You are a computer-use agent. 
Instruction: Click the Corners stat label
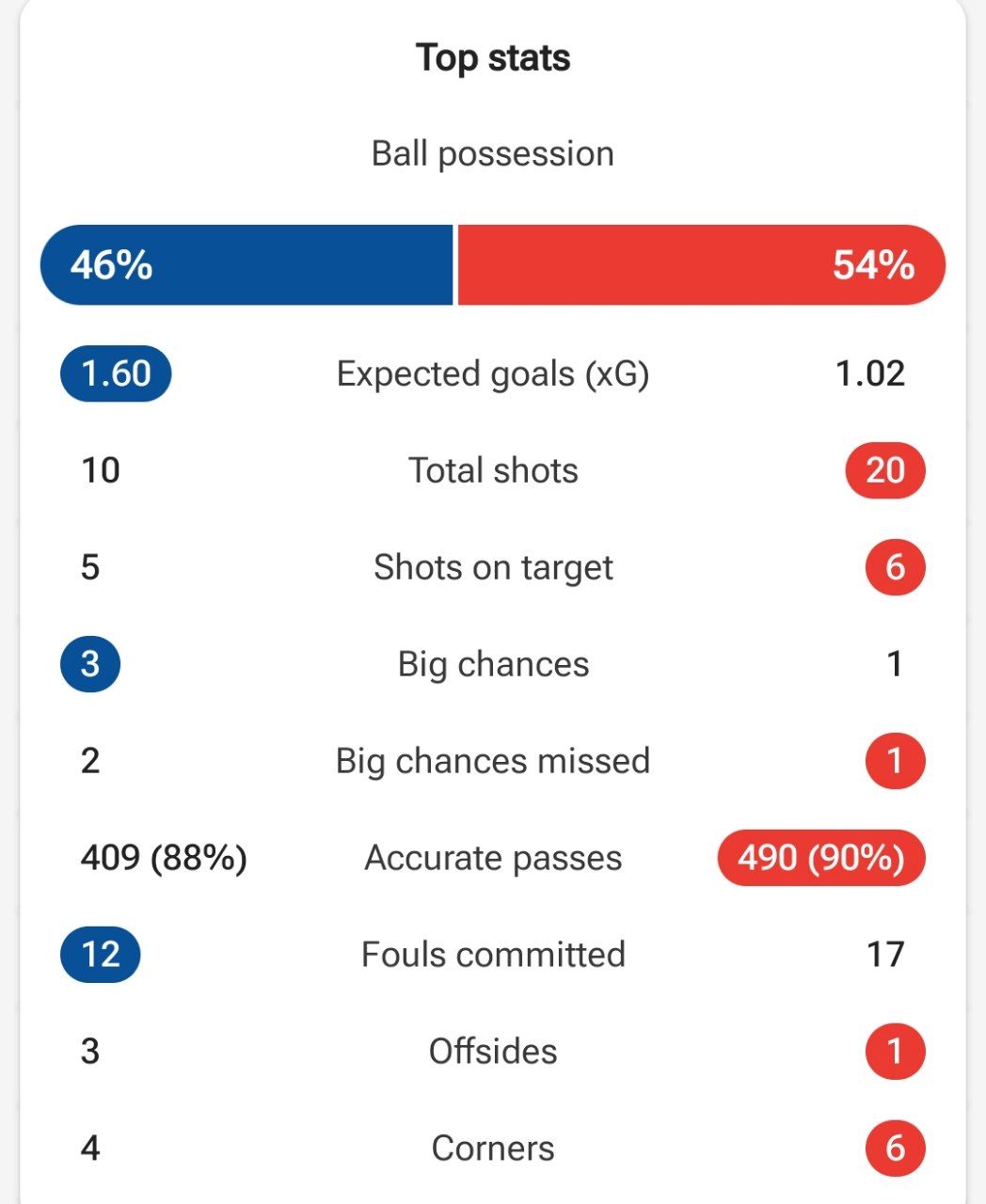coord(493,1149)
